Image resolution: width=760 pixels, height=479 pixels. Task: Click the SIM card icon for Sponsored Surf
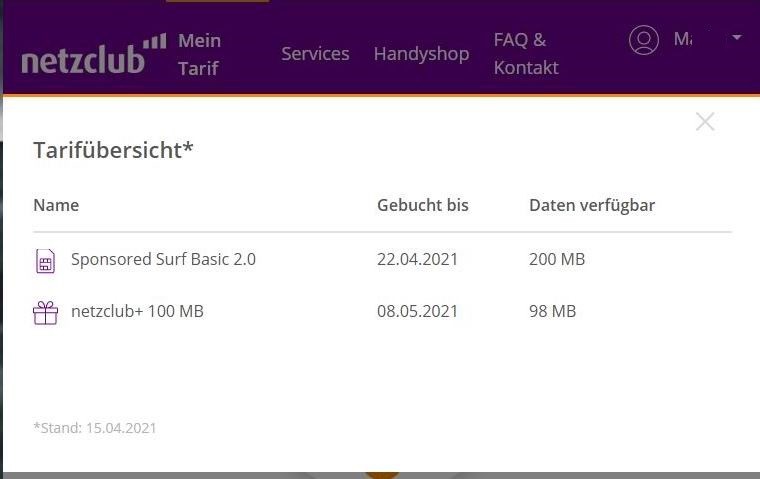46,261
